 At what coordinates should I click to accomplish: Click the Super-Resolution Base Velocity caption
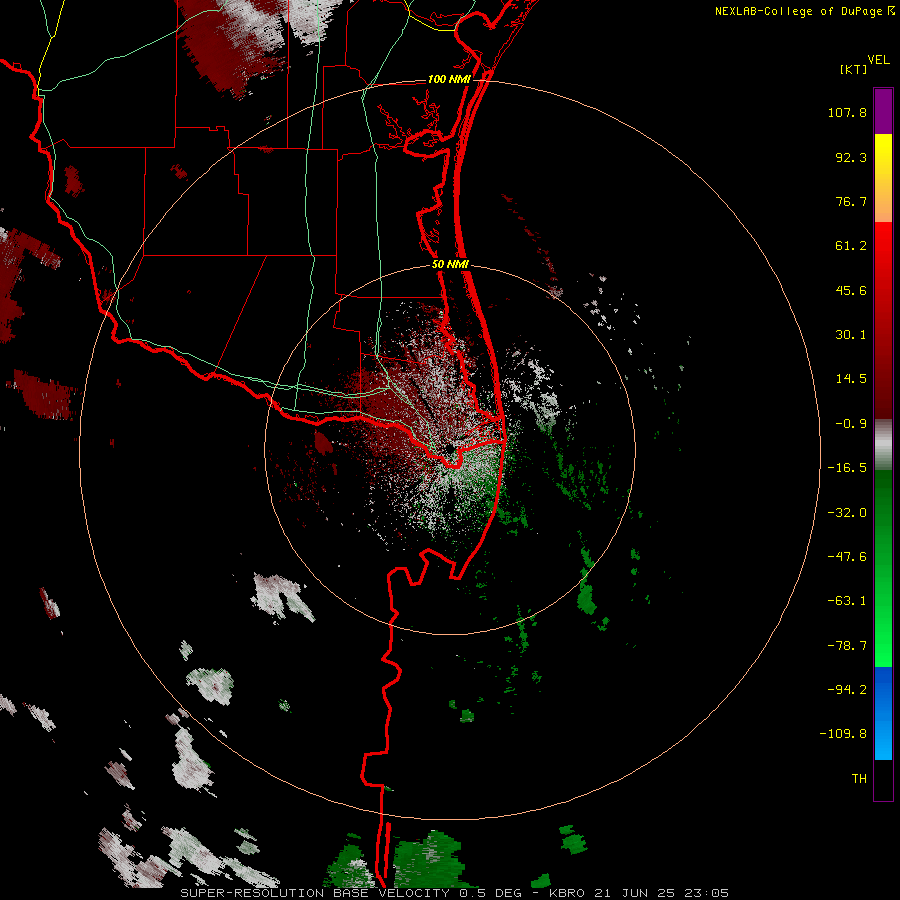(455, 893)
